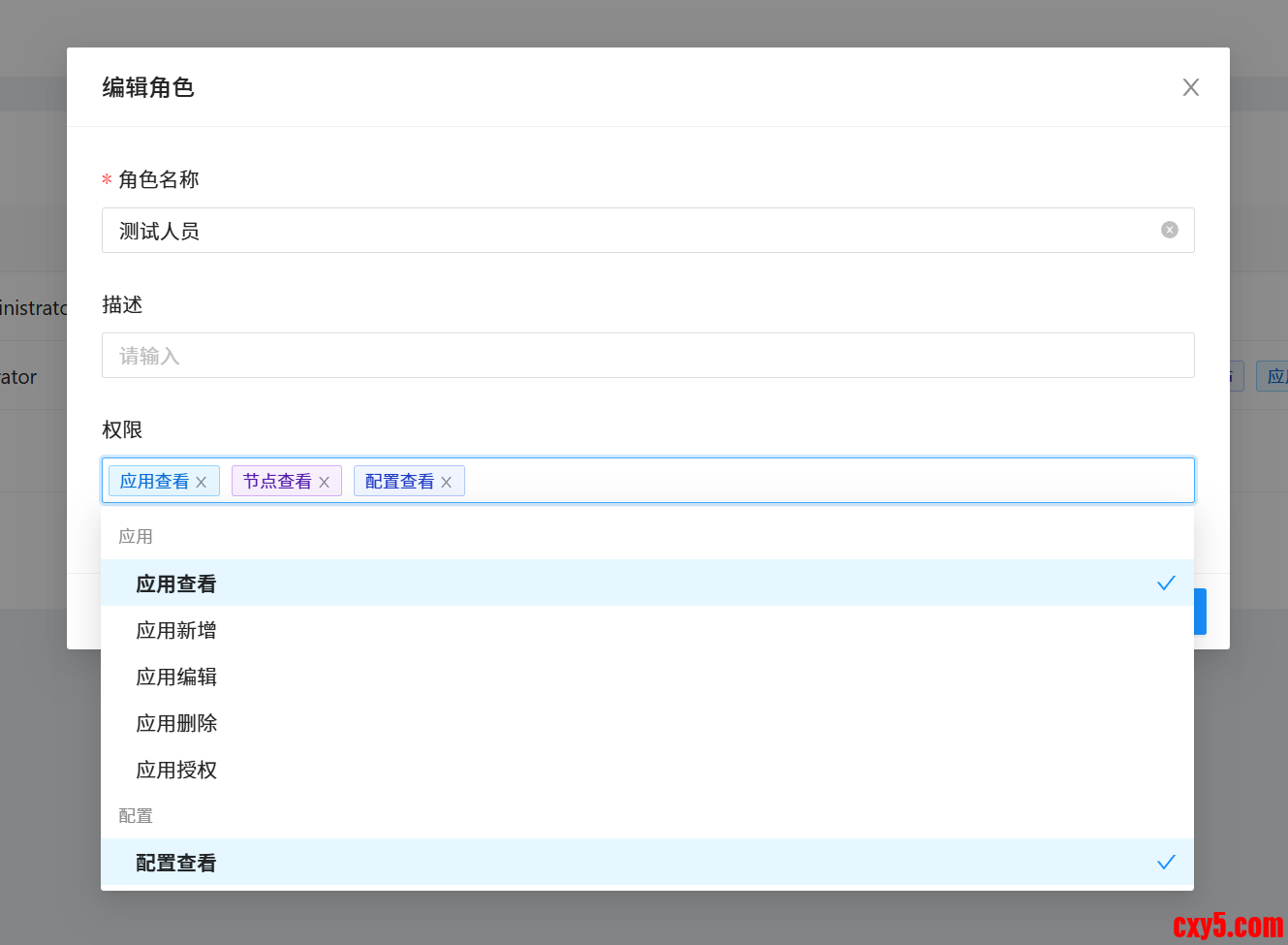Pick 应用授权 permission option
The image size is (1288, 945).
click(x=176, y=770)
